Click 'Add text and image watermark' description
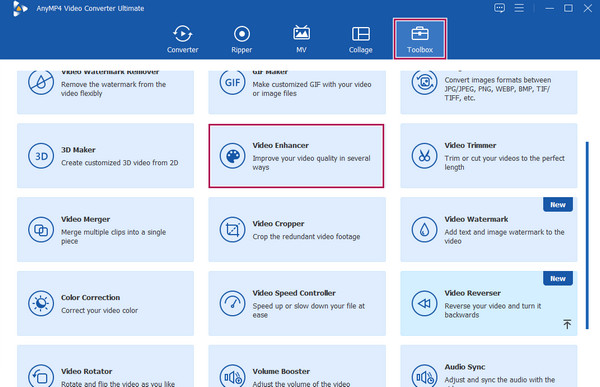This screenshot has height=387, width=600. pyautogui.click(x=504, y=237)
